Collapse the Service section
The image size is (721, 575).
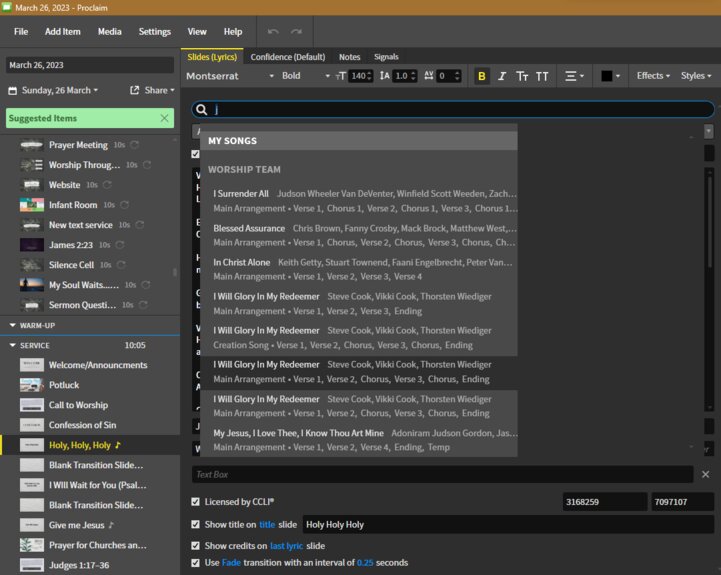[13, 345]
